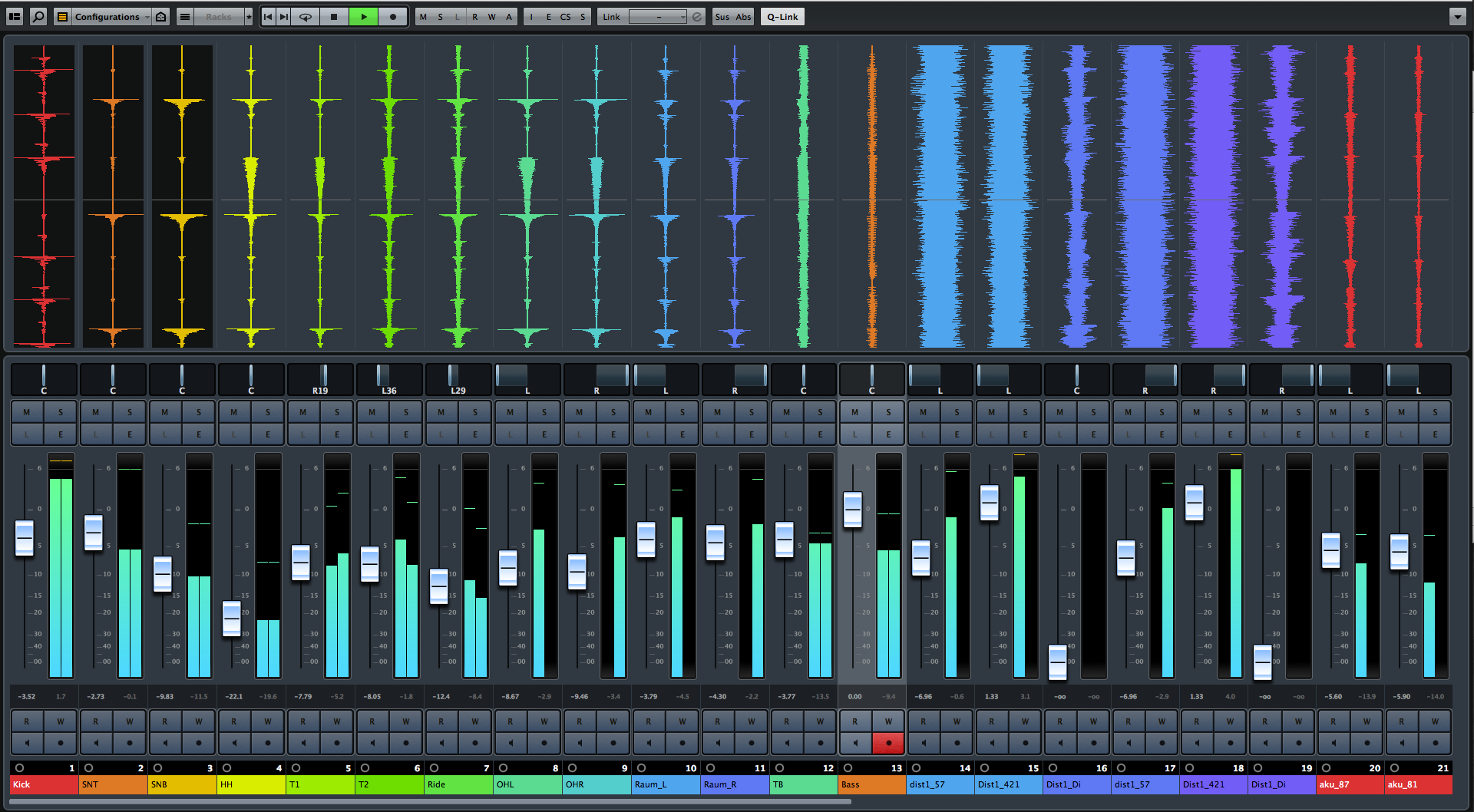The width and height of the screenshot is (1474, 812).
Task: Click the find channel magnifier icon
Action: click(x=38, y=16)
